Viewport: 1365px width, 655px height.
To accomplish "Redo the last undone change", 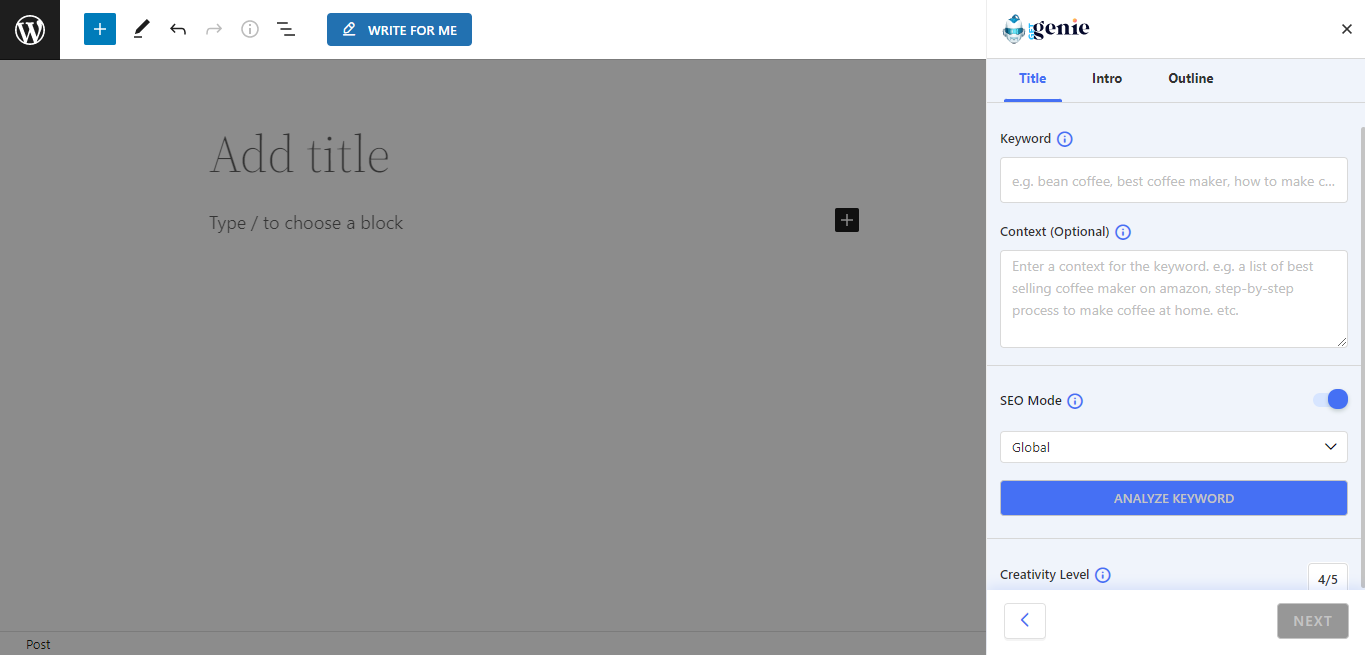I will point(214,29).
